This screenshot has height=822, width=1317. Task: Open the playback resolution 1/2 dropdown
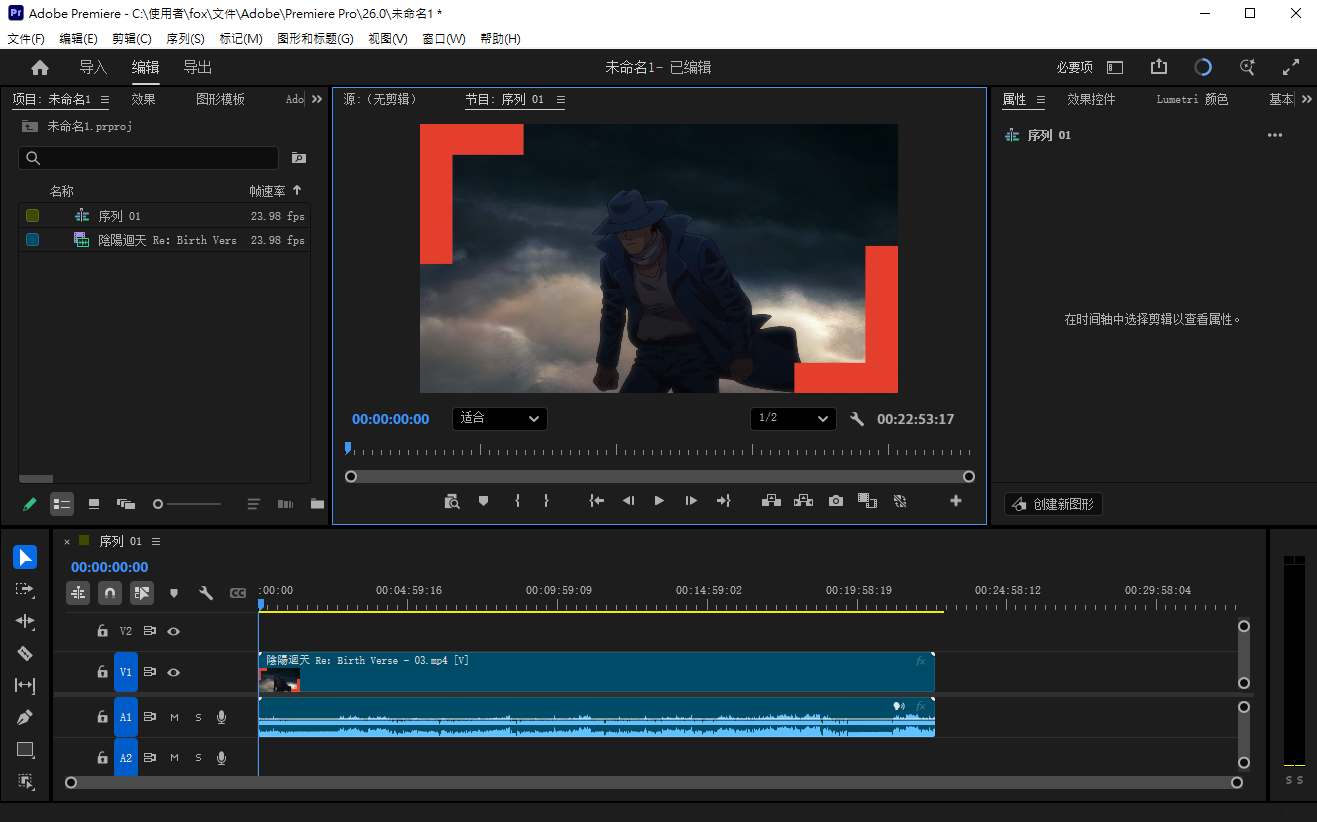point(793,418)
